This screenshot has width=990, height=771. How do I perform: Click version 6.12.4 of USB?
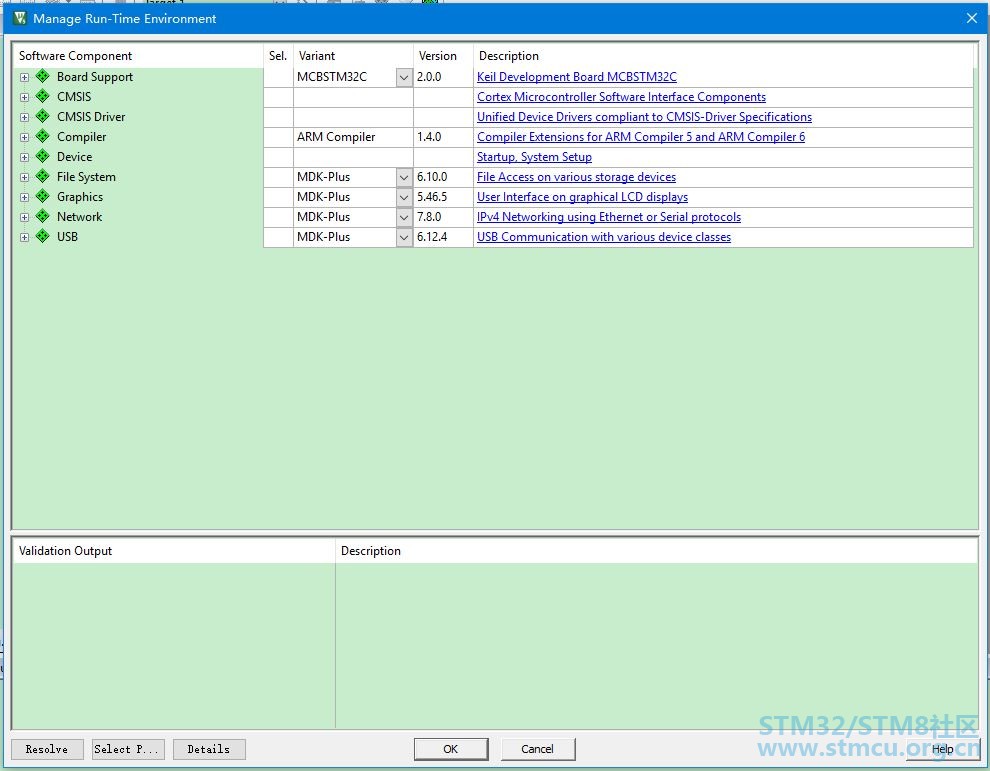click(443, 237)
